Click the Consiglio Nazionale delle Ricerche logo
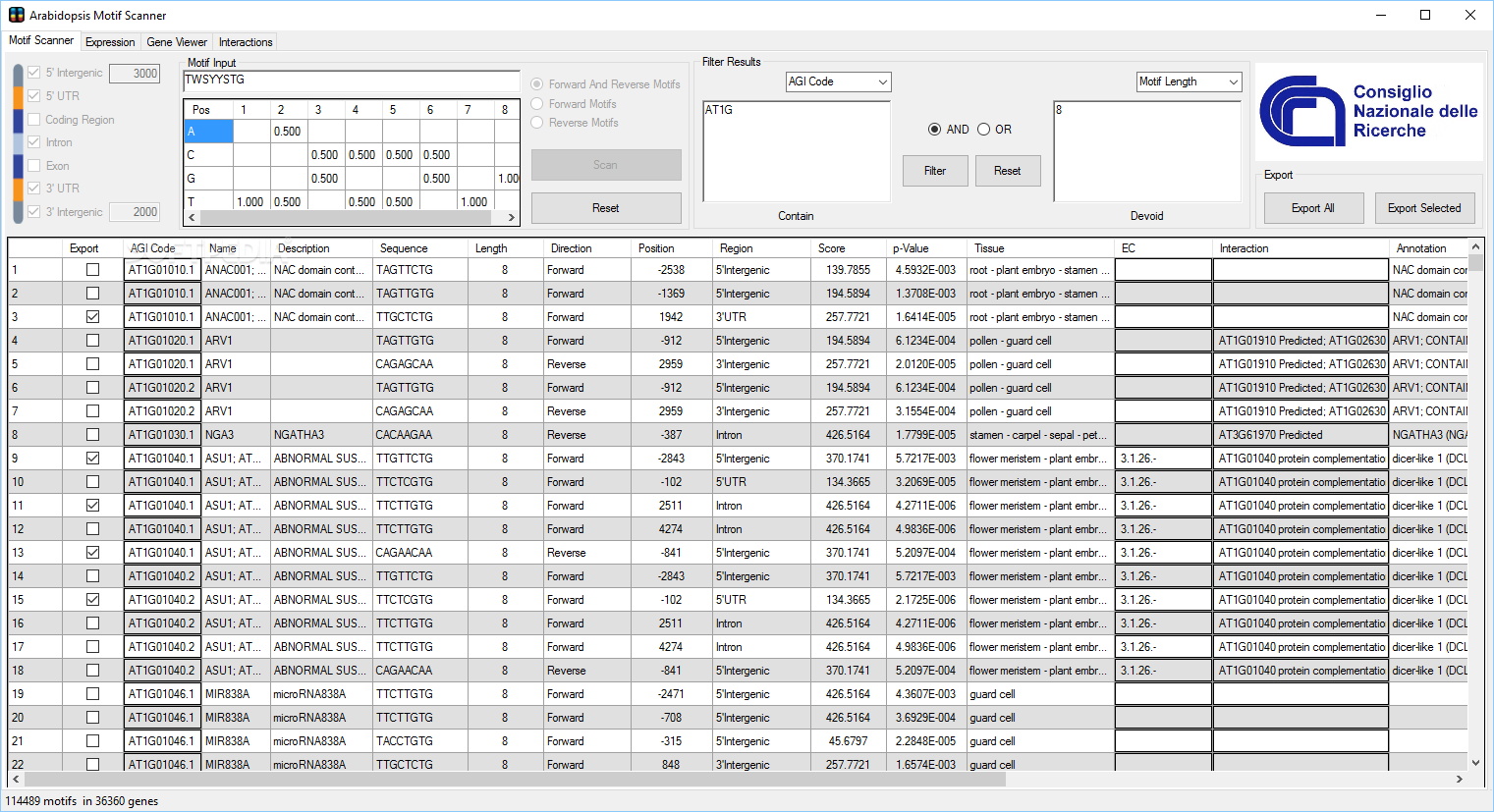Viewport: 1494px width, 812px height. click(1369, 112)
